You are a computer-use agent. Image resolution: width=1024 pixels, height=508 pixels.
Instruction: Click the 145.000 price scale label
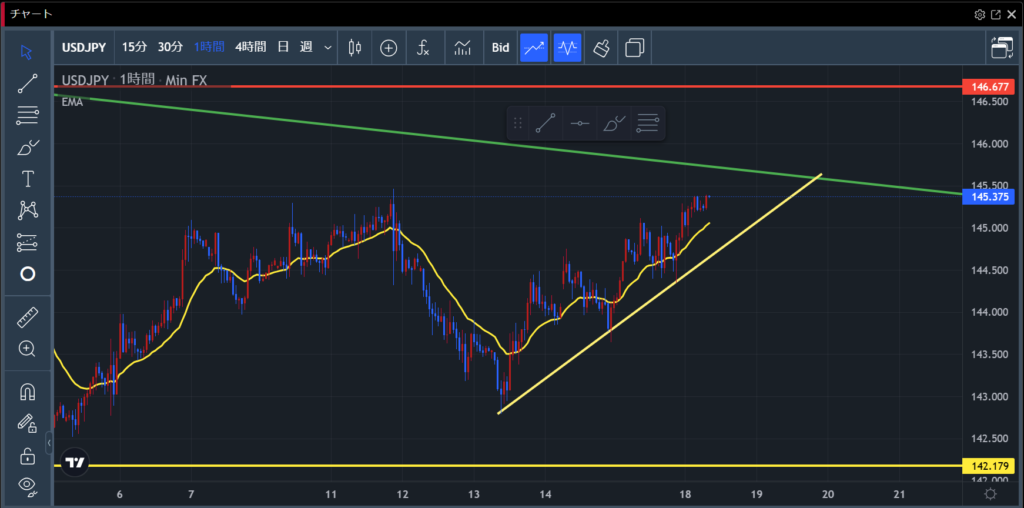click(988, 228)
